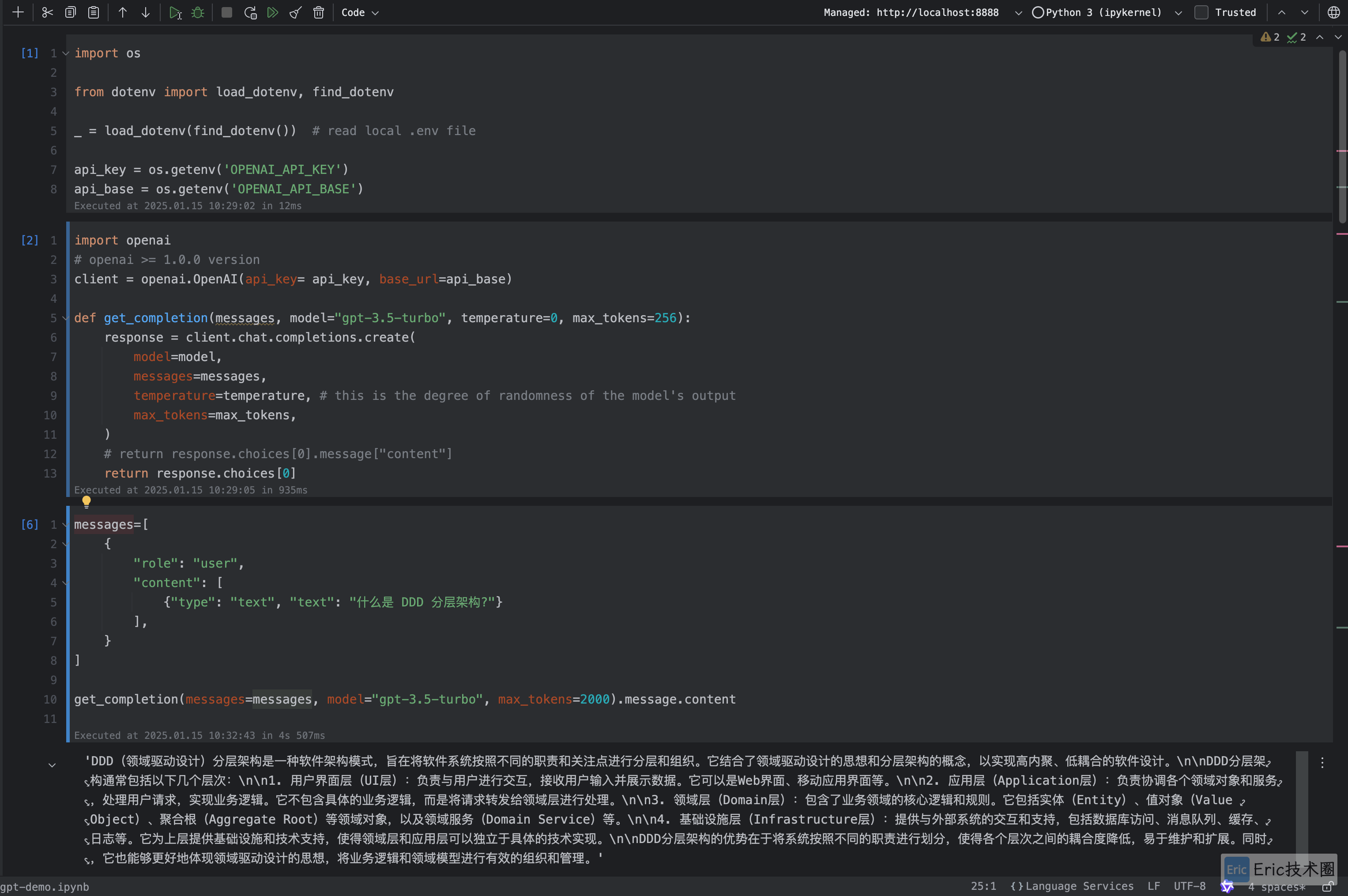Show the 2 weak warnings checkmark indicator
Image resolution: width=1348 pixels, height=896 pixels.
(1296, 37)
